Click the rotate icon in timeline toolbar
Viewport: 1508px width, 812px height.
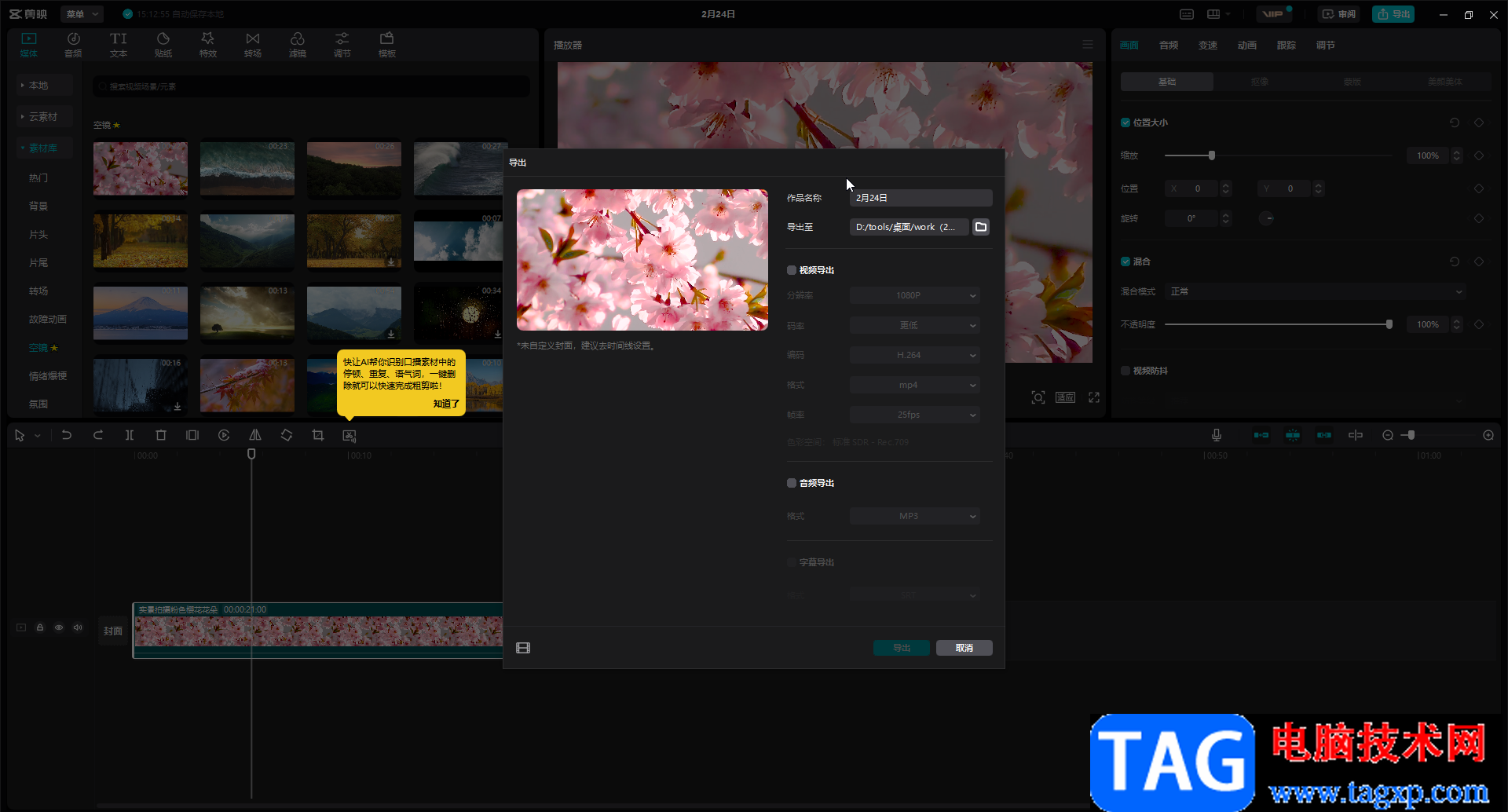(287, 435)
